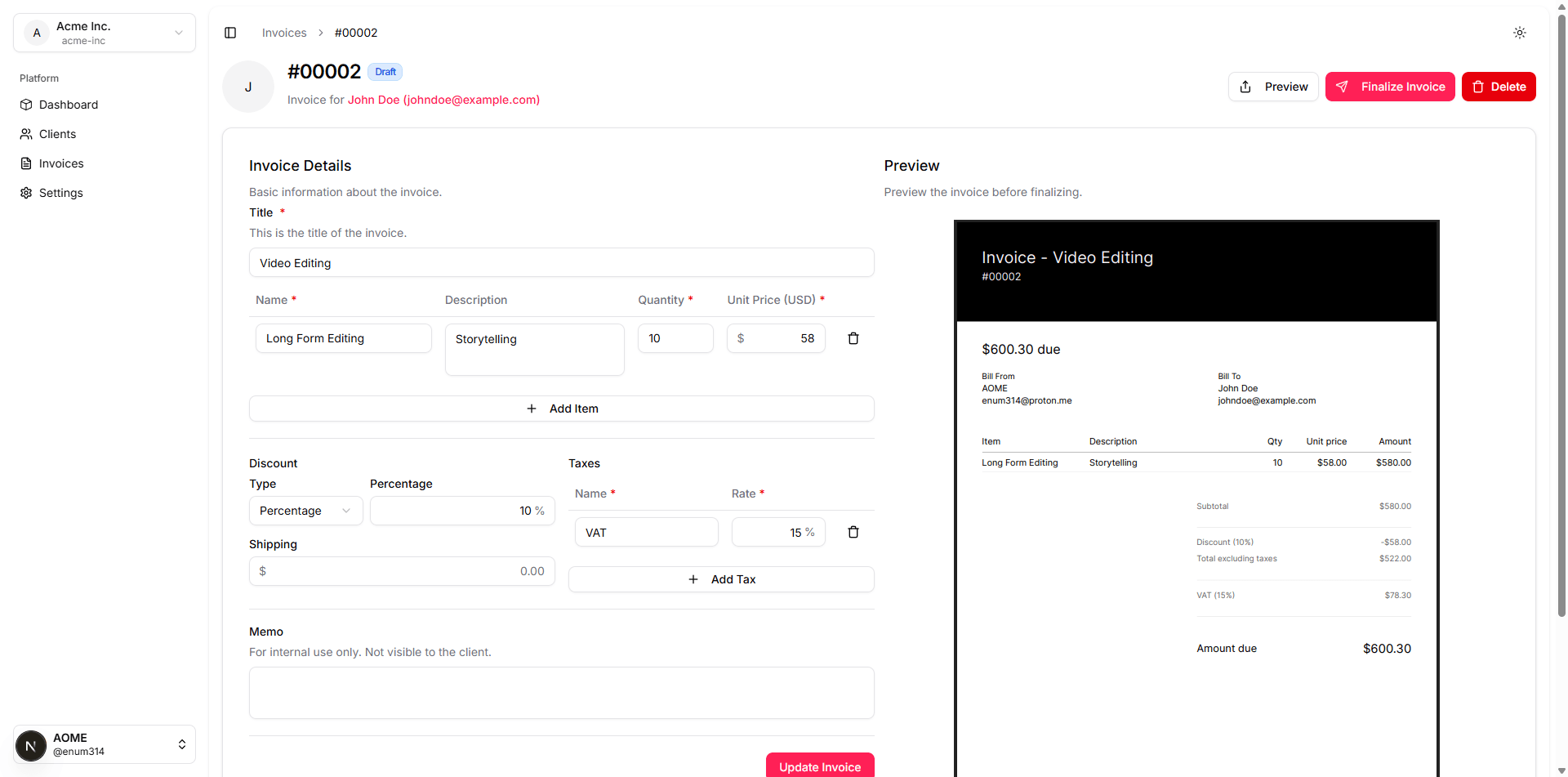Screen dimensions: 1568x777
Task: Click enum314@proton.me in Bill From
Action: (x=1027, y=400)
